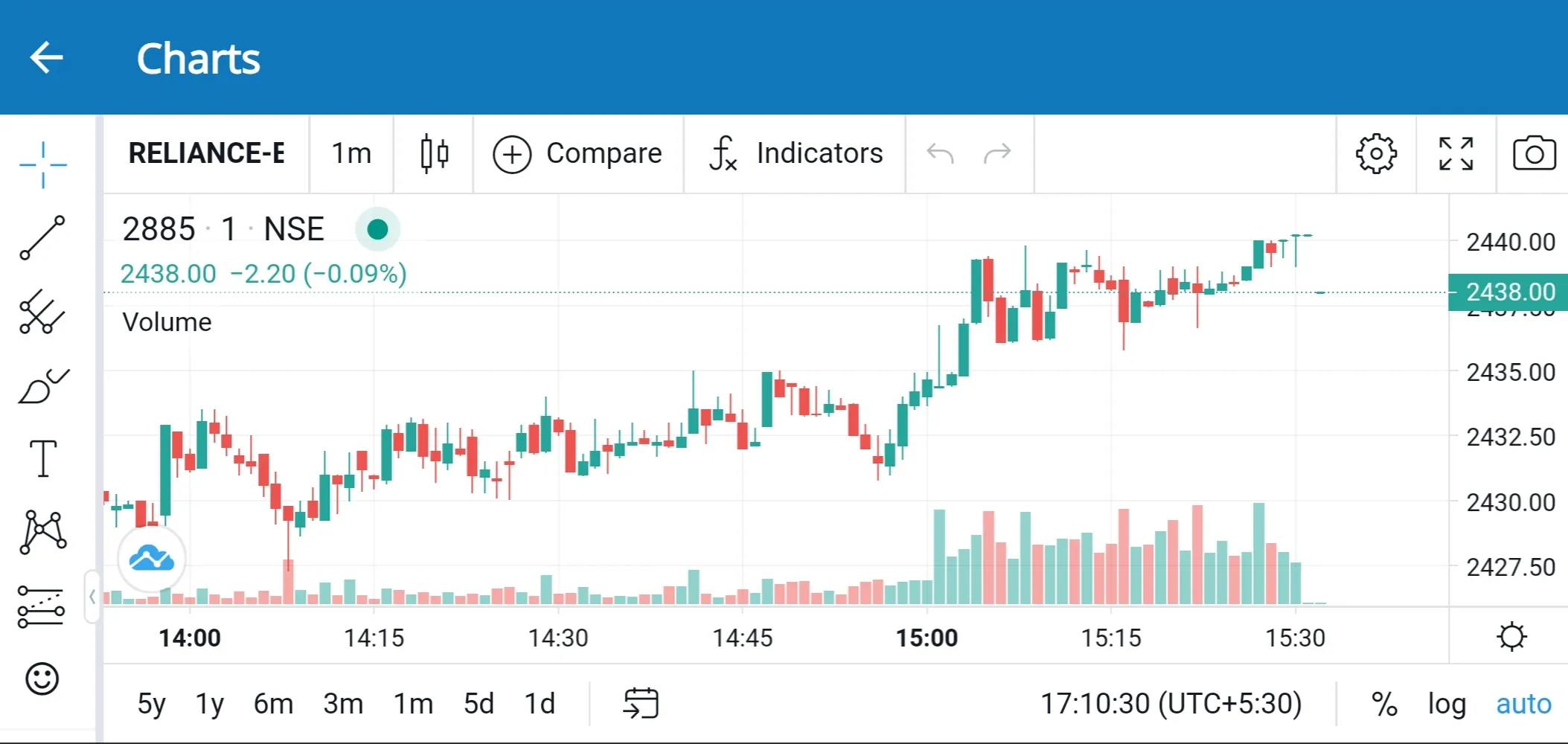Viewport: 1568px width, 744px height.
Task: Enter fullscreen chart mode
Action: pos(1456,154)
